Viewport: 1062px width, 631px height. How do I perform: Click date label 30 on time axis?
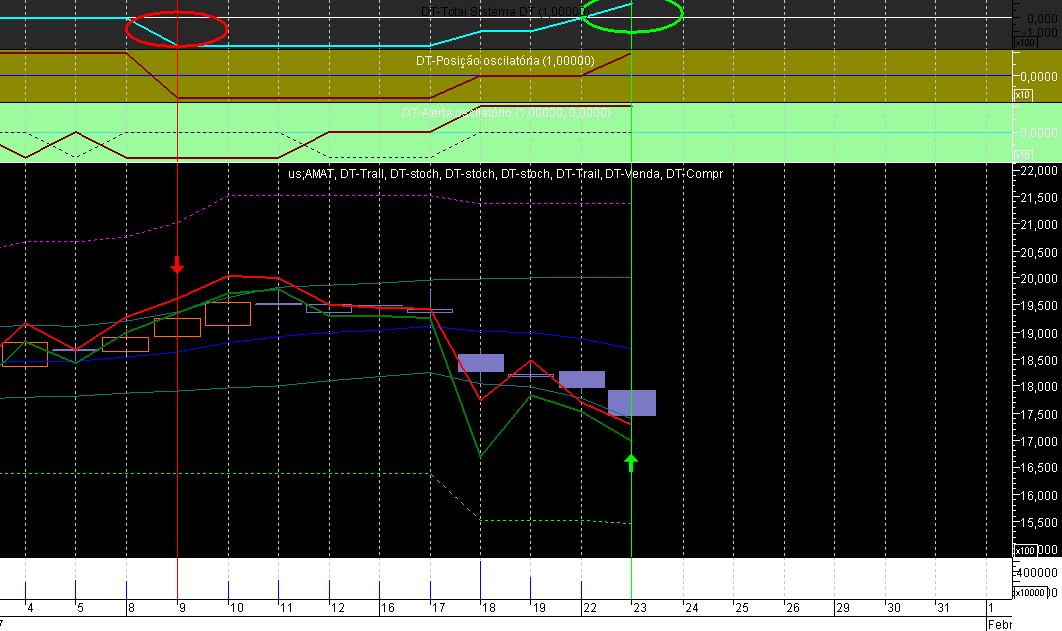(x=893, y=608)
